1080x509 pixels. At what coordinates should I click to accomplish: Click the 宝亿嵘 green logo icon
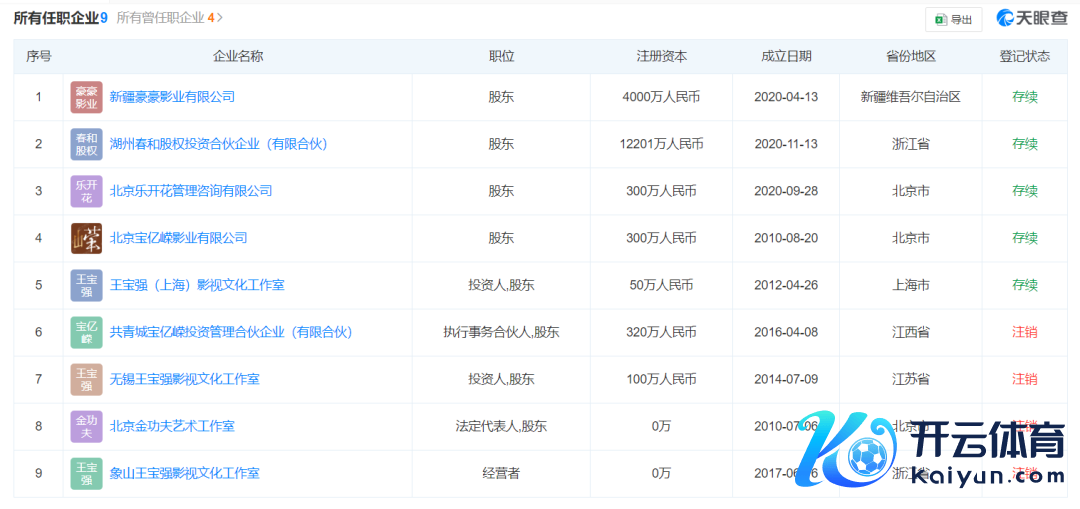(x=86, y=332)
